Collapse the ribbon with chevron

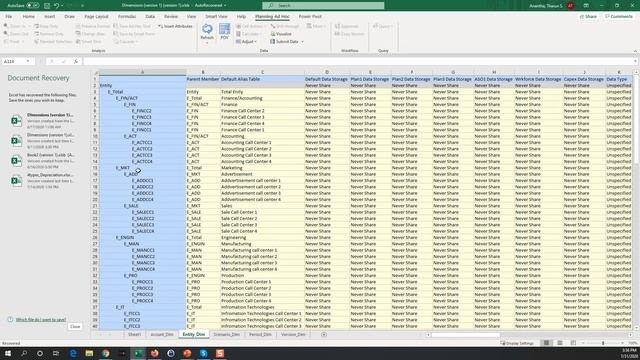tap(635, 51)
